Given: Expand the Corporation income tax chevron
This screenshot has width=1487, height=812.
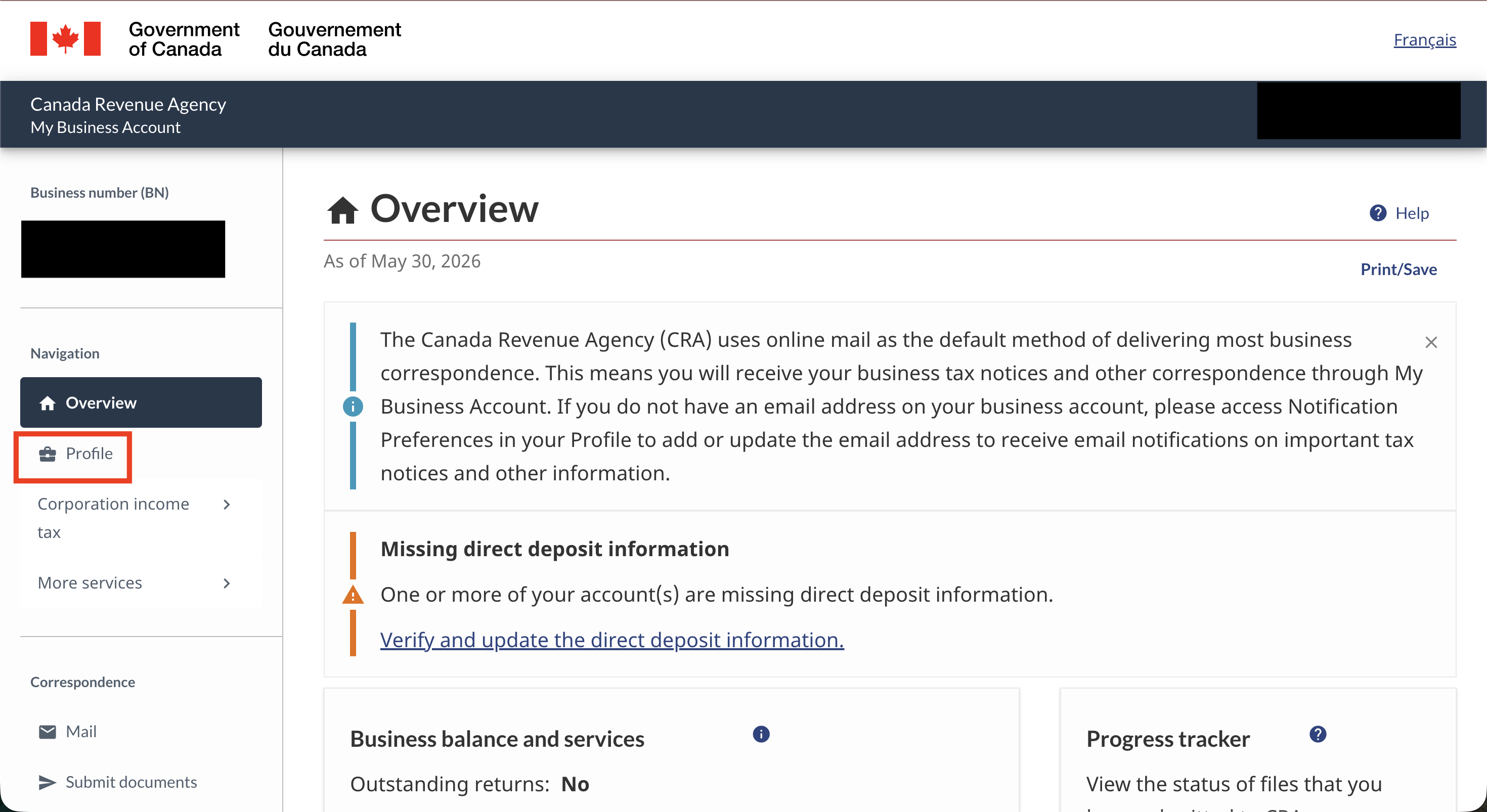Looking at the screenshot, I should (x=227, y=505).
